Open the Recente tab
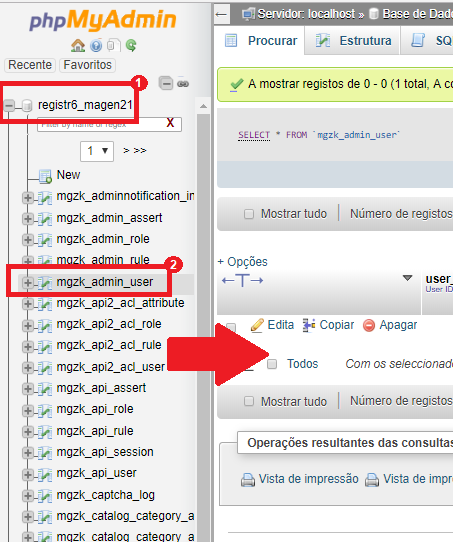 (30, 65)
